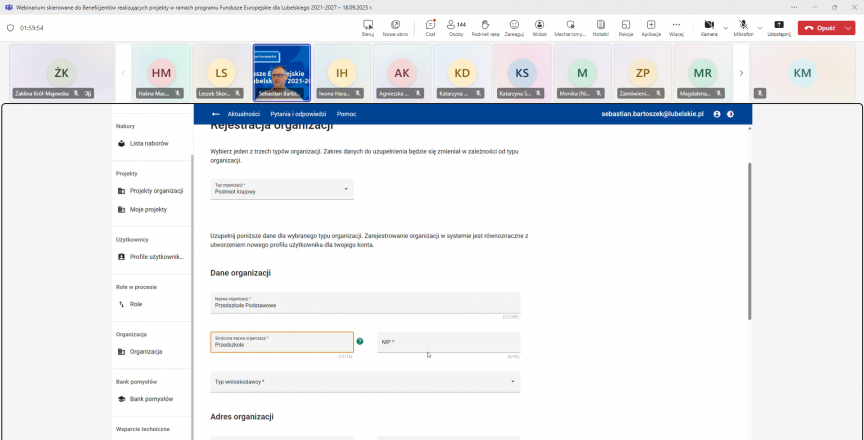Expand microphone options arrow next to Mikrofon
Screen dimensions: 864x440
point(760,28)
